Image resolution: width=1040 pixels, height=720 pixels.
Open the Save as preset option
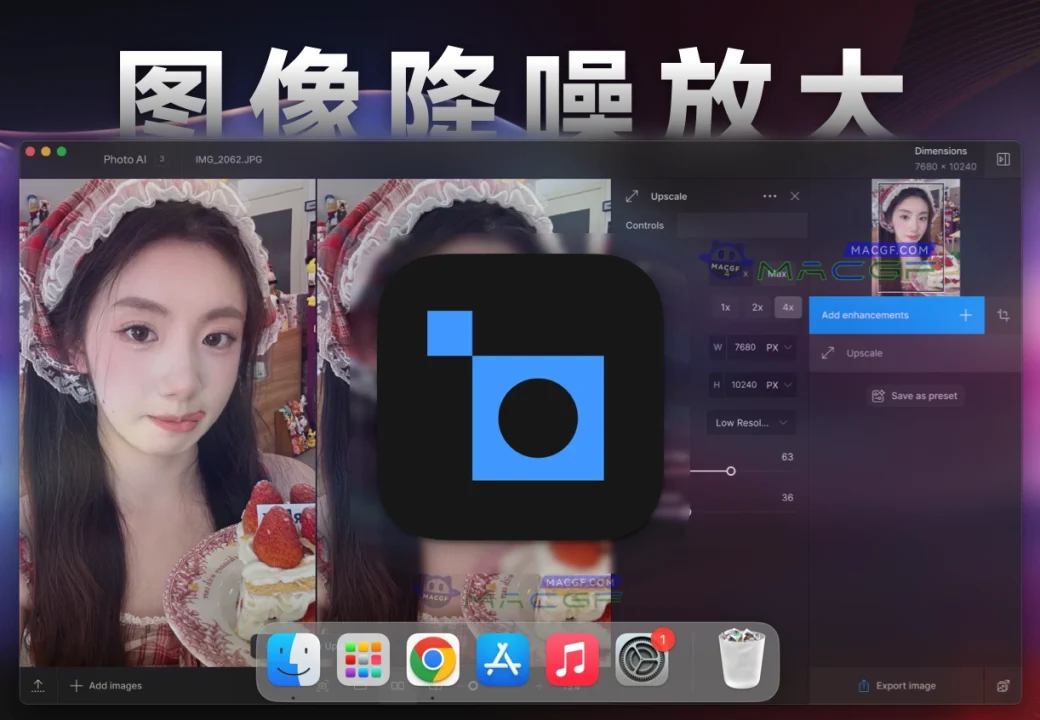coord(915,396)
